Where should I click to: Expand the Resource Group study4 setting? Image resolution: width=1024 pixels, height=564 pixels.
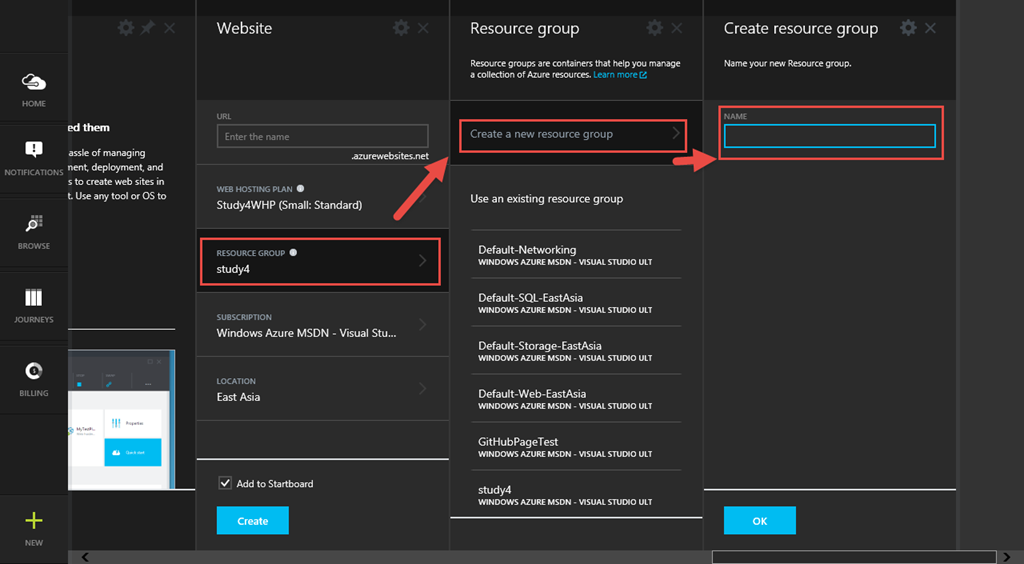(320, 261)
